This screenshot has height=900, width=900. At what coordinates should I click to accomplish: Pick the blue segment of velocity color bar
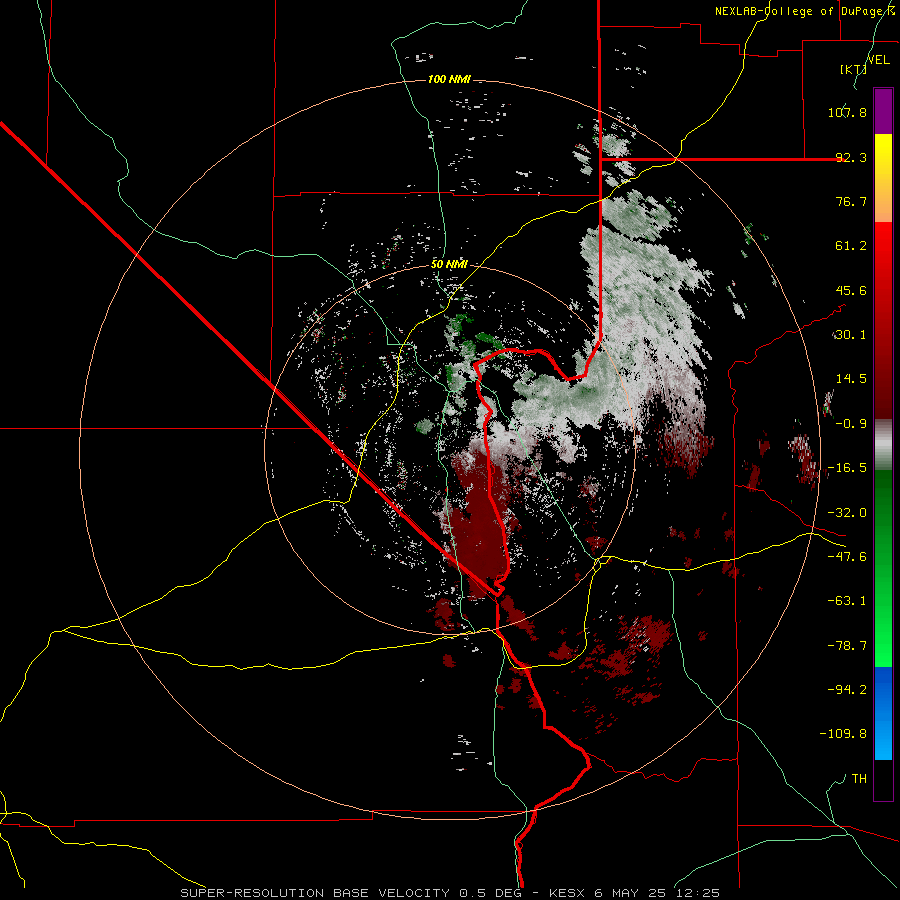[x=883, y=713]
